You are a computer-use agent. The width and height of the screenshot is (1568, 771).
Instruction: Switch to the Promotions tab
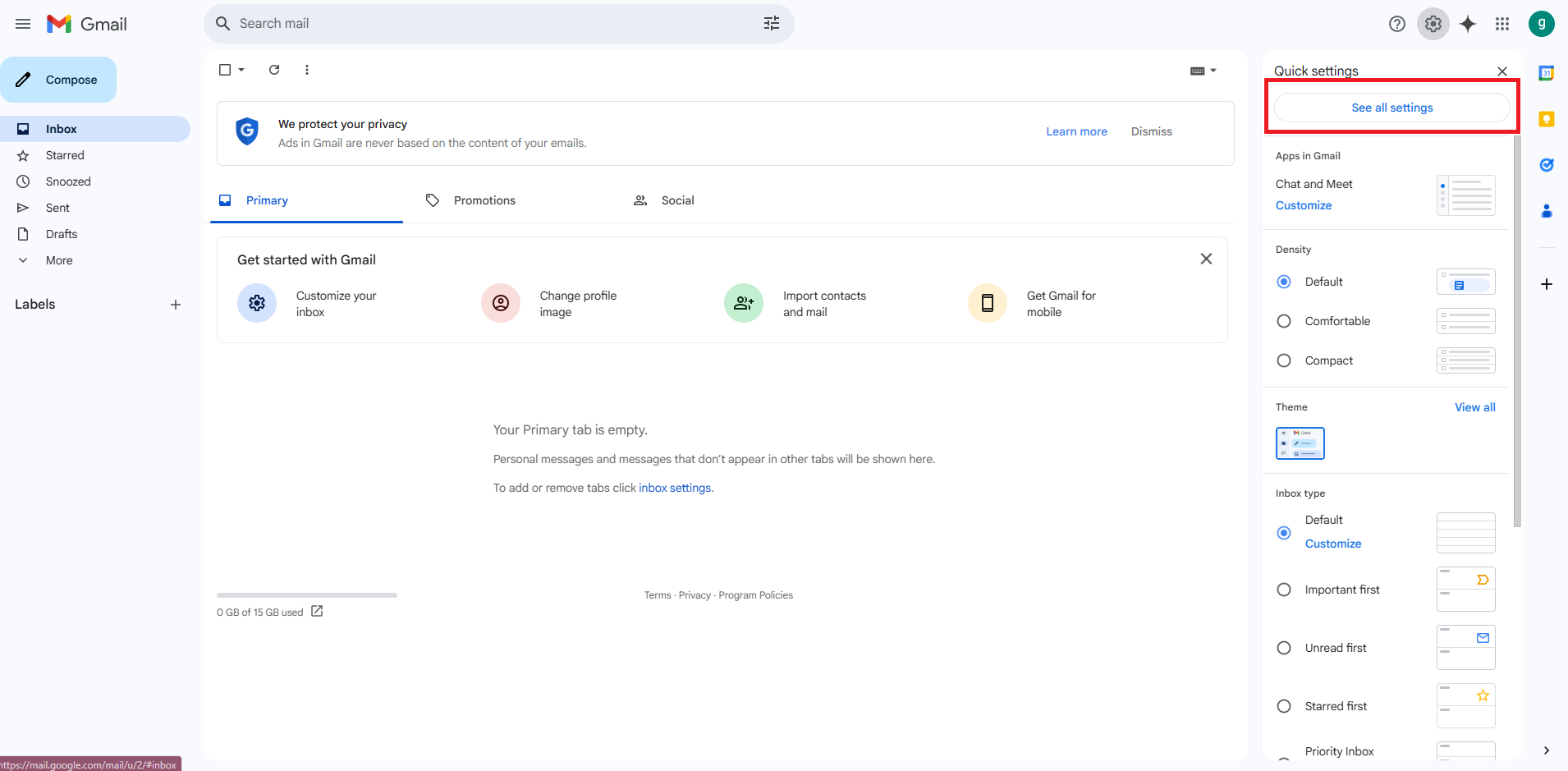tap(484, 200)
